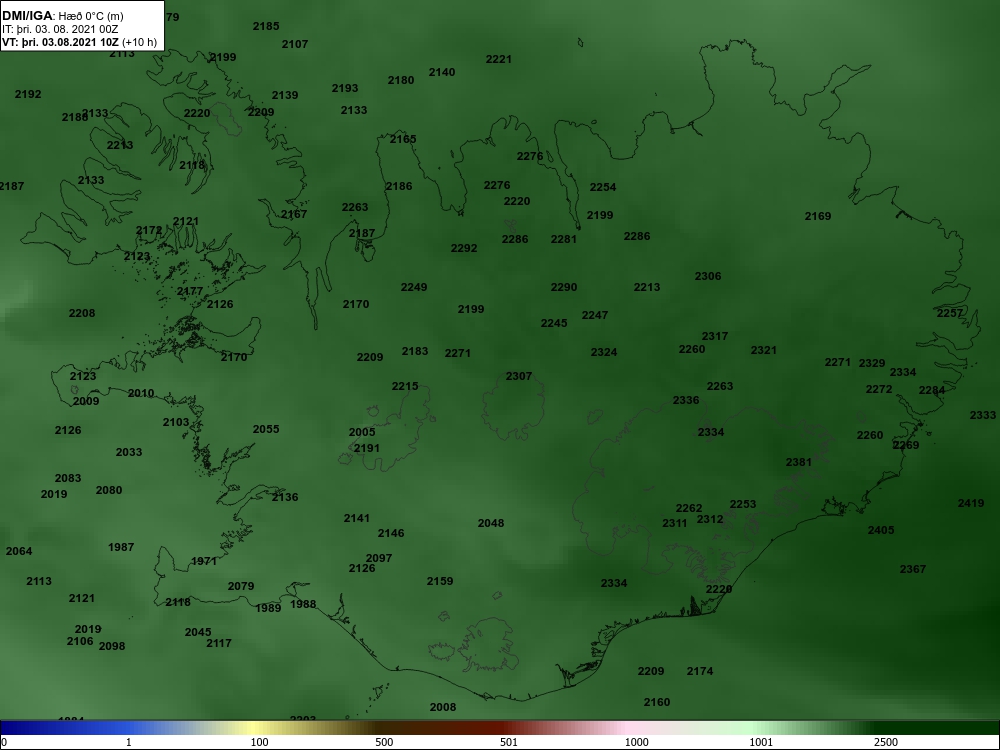1000x750 pixels.
Task: Click the map value 2292
Action: coord(464,248)
